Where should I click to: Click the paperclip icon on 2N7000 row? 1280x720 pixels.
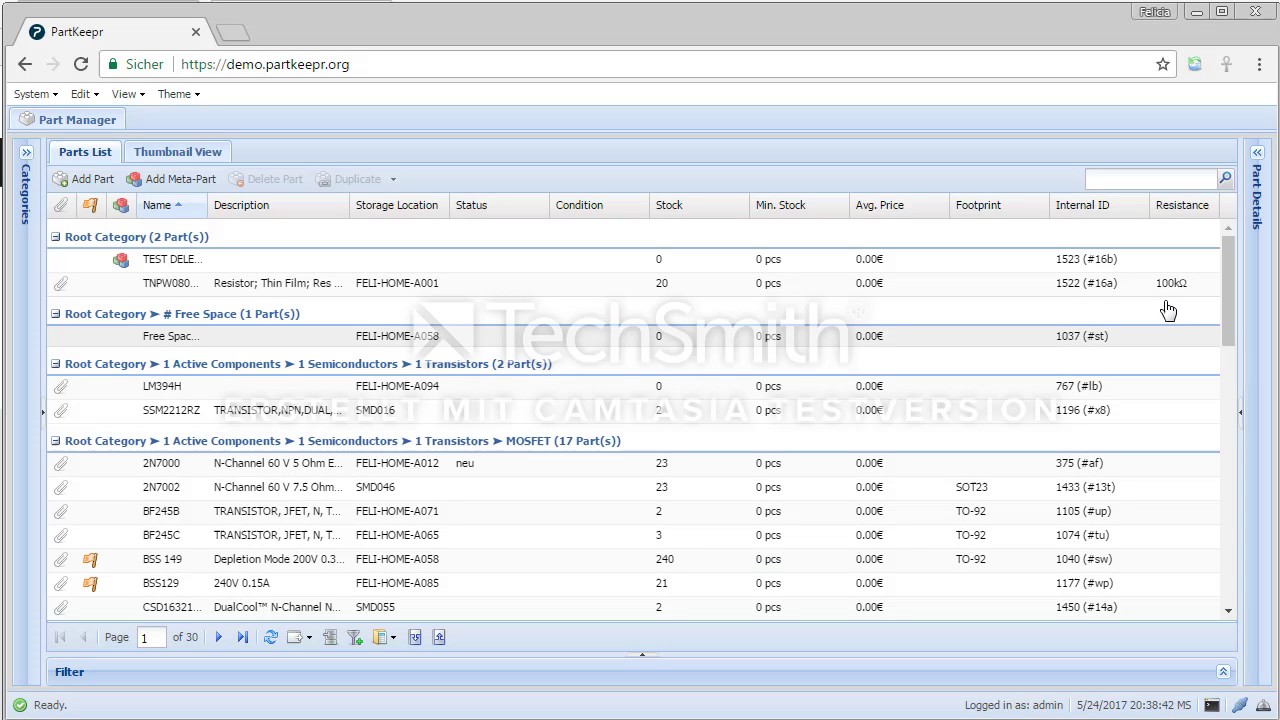click(61, 464)
